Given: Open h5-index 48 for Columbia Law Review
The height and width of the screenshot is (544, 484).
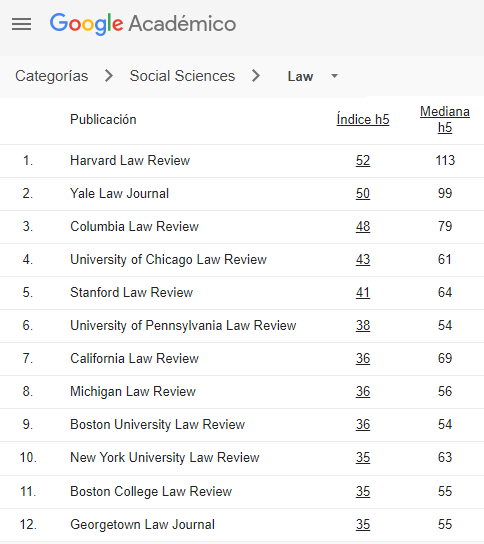Looking at the screenshot, I should [x=363, y=227].
